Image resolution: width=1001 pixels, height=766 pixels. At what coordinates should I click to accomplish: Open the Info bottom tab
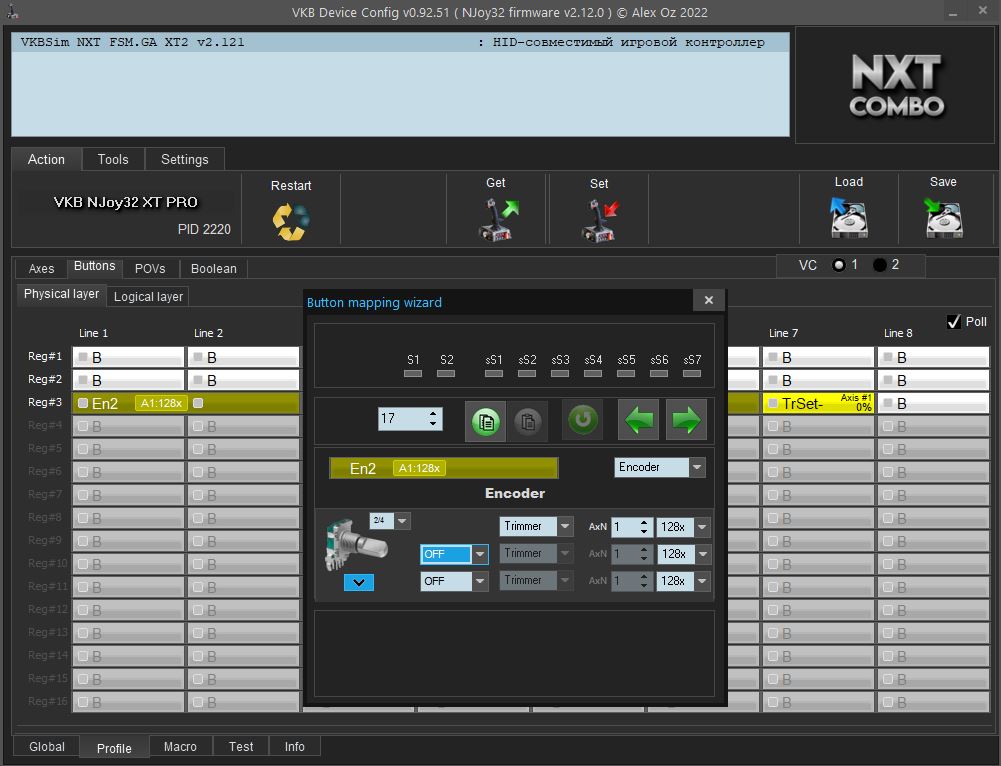coord(294,747)
